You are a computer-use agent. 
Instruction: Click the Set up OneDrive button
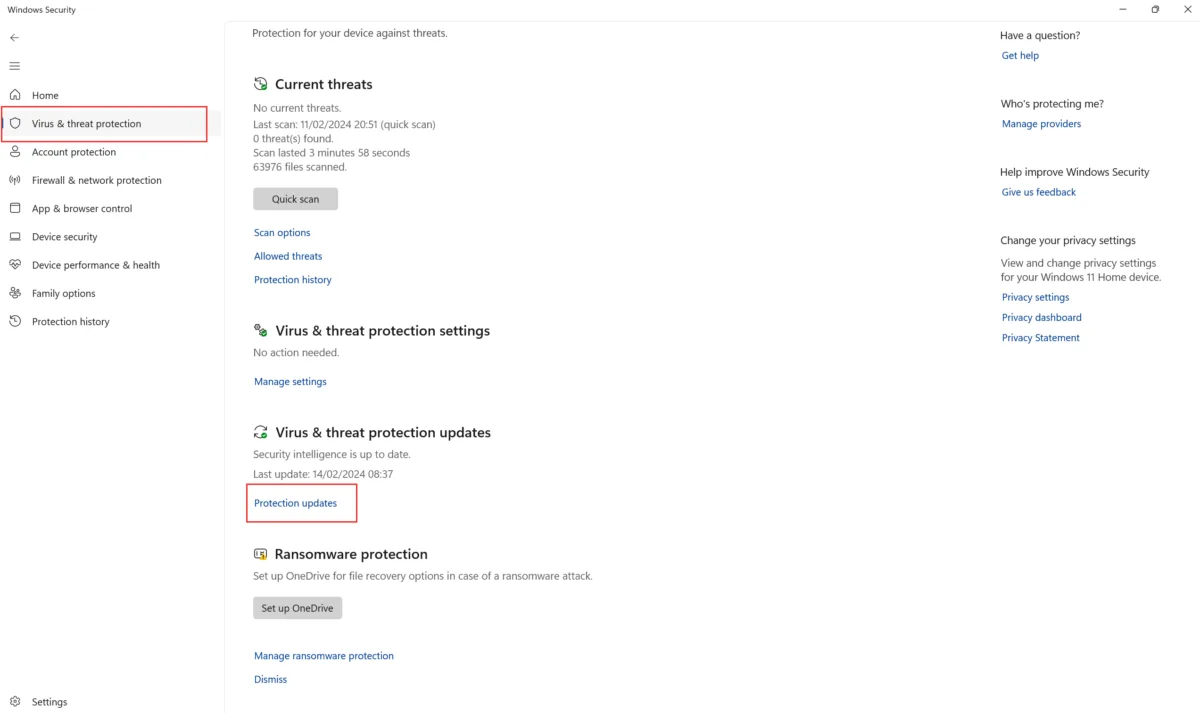297,608
